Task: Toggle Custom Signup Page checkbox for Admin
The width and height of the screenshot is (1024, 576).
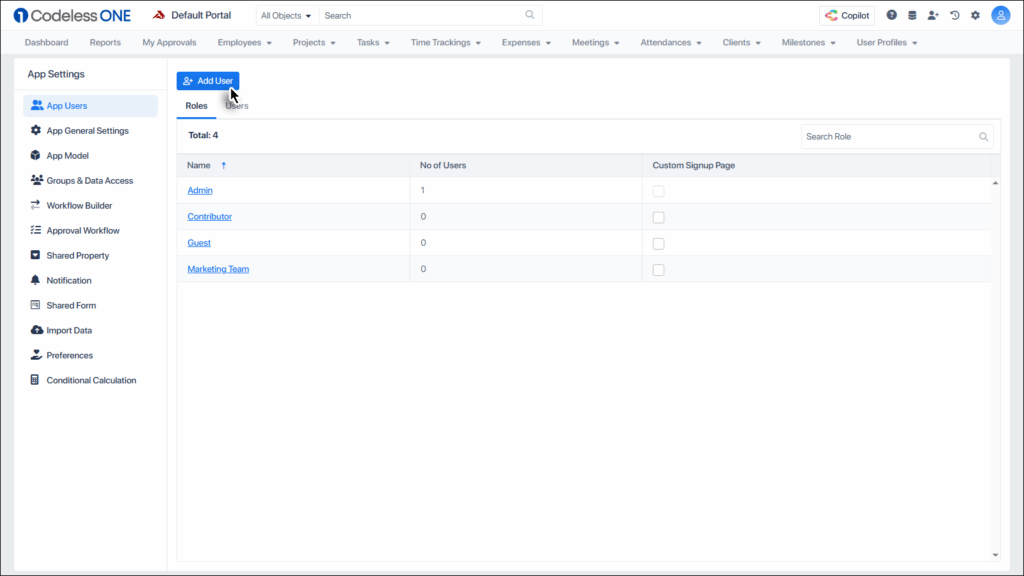Action: coord(658,191)
